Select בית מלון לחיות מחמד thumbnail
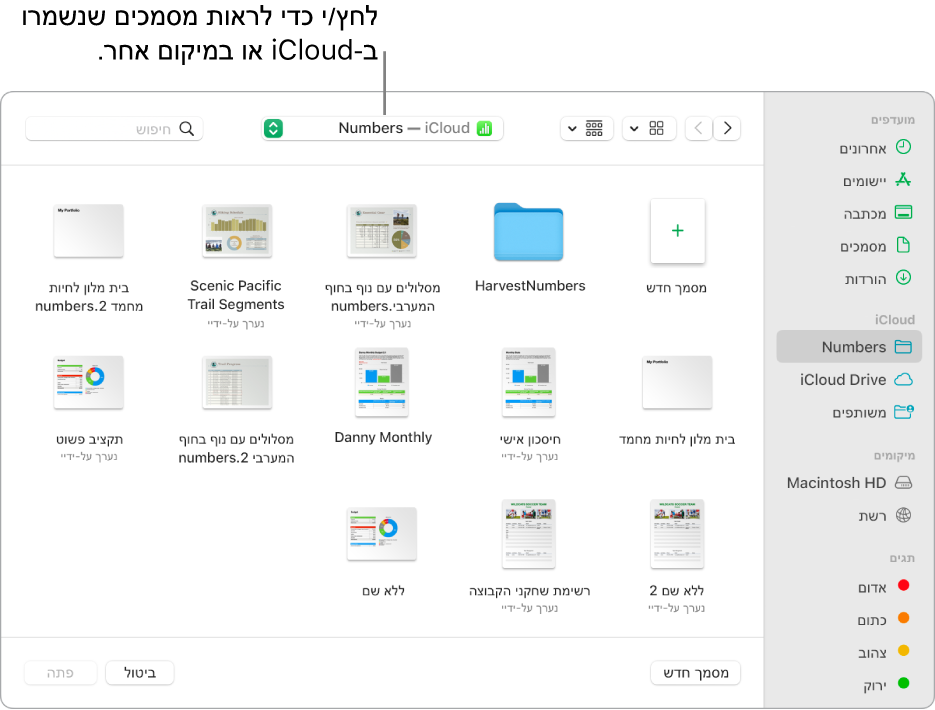This screenshot has width=935, height=710. tap(677, 382)
